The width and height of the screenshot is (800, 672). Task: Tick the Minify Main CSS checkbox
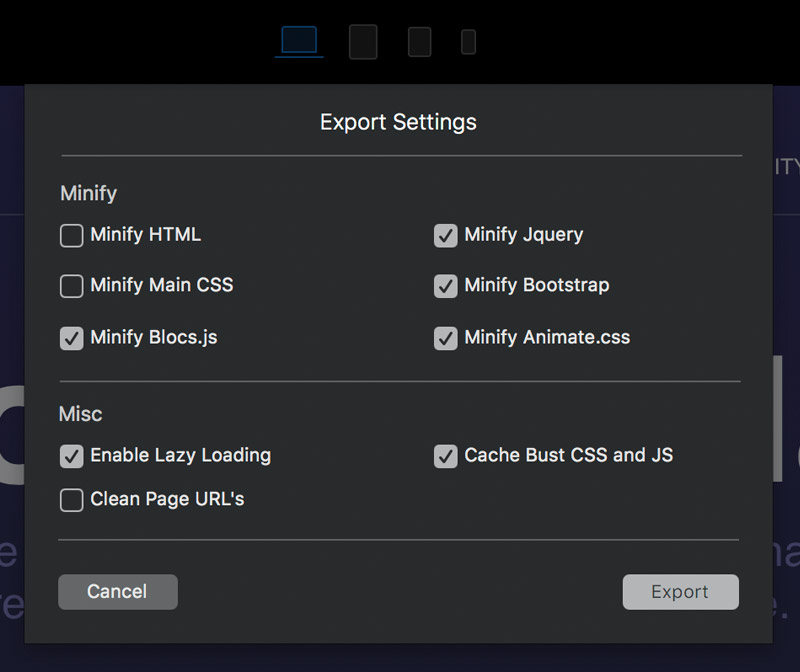point(71,286)
